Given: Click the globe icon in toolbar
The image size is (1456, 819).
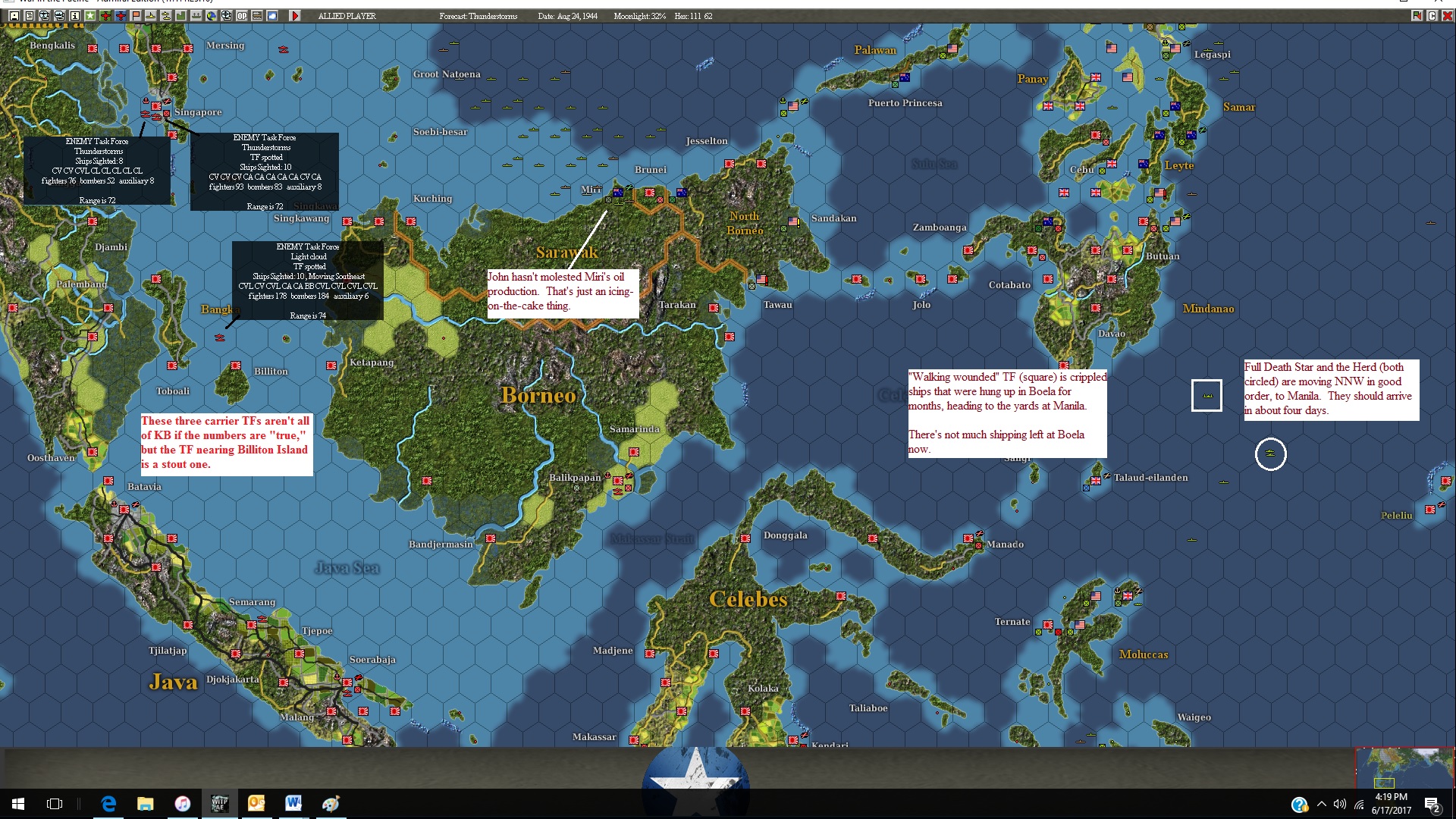Looking at the screenshot, I should [x=212, y=16].
